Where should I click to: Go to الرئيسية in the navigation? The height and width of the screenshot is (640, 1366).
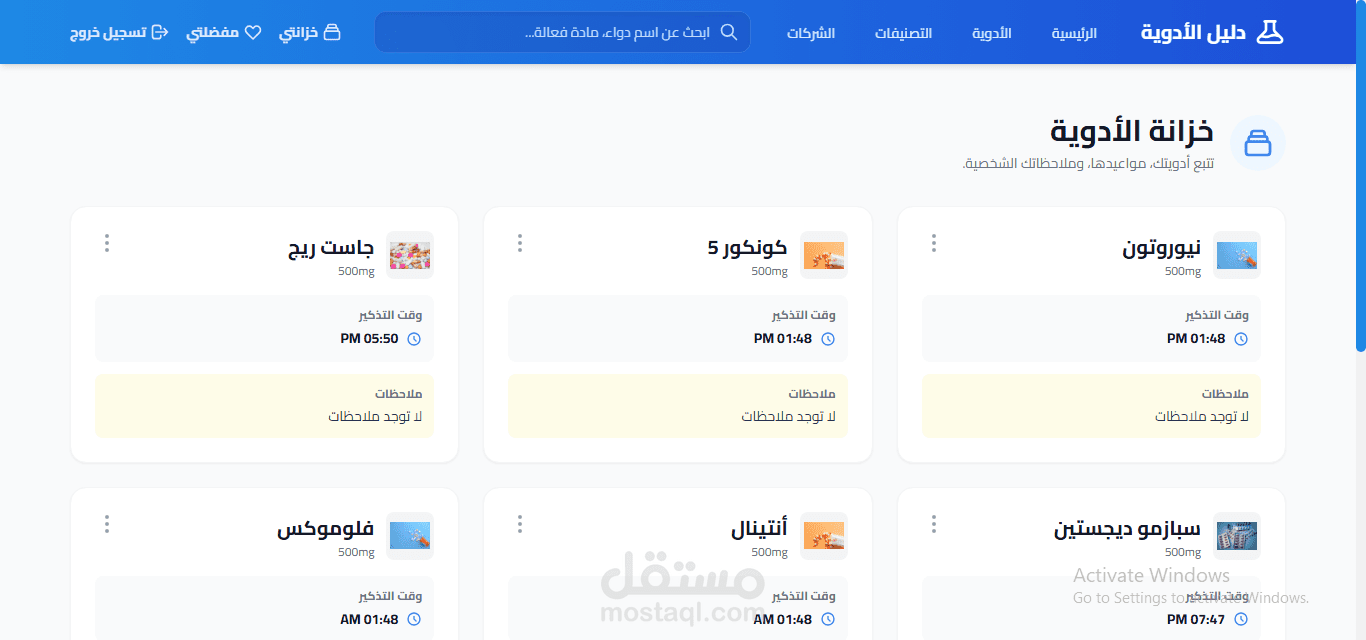tap(1074, 33)
